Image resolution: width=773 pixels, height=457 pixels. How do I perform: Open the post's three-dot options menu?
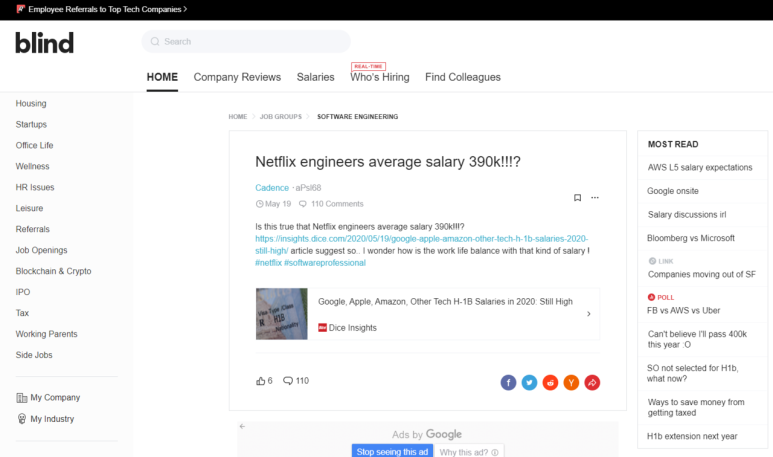pyautogui.click(x=595, y=198)
